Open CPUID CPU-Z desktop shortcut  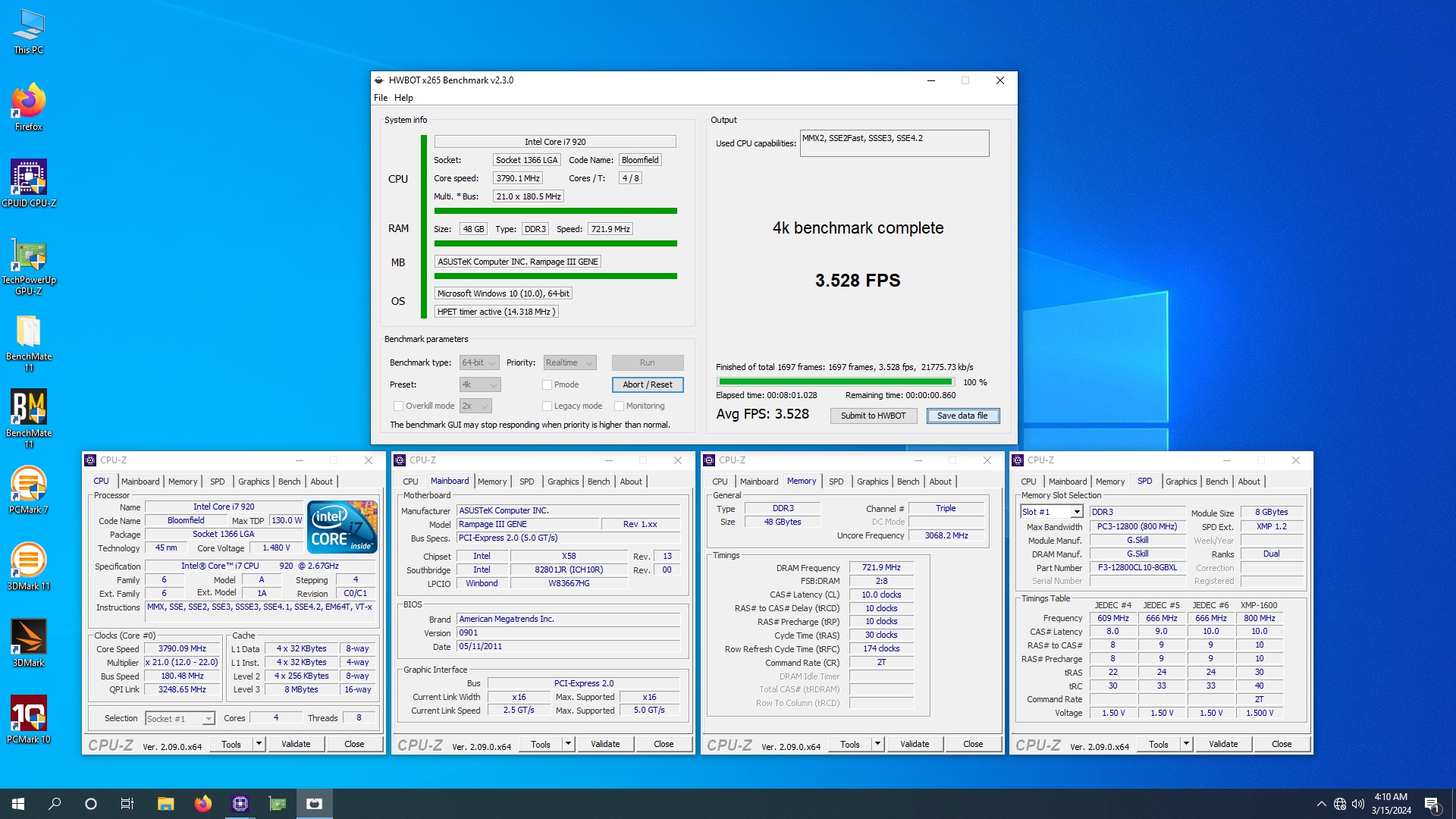click(x=29, y=184)
